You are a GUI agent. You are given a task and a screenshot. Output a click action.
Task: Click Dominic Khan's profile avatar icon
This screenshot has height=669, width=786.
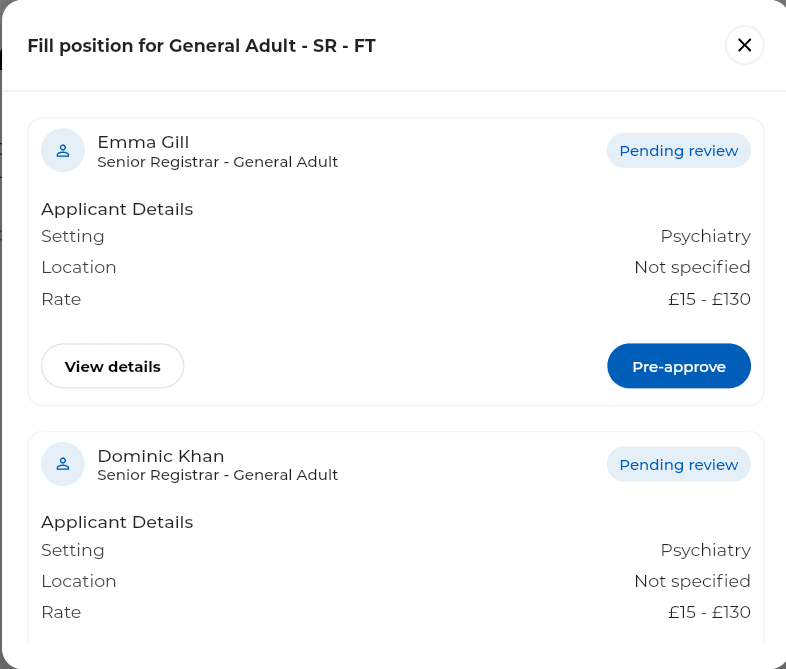[x=63, y=464]
